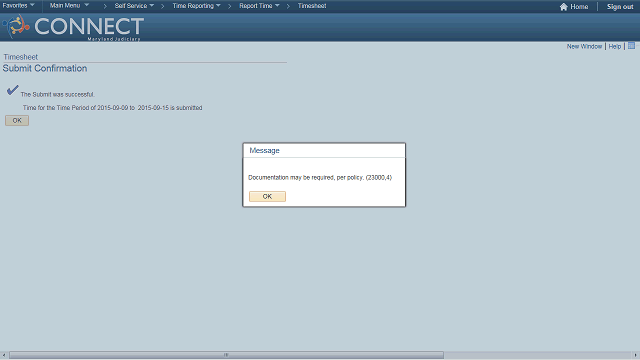The width and height of the screenshot is (640, 360).
Task: Click the horizontal scrollbar thumb
Action: [x=226, y=355]
